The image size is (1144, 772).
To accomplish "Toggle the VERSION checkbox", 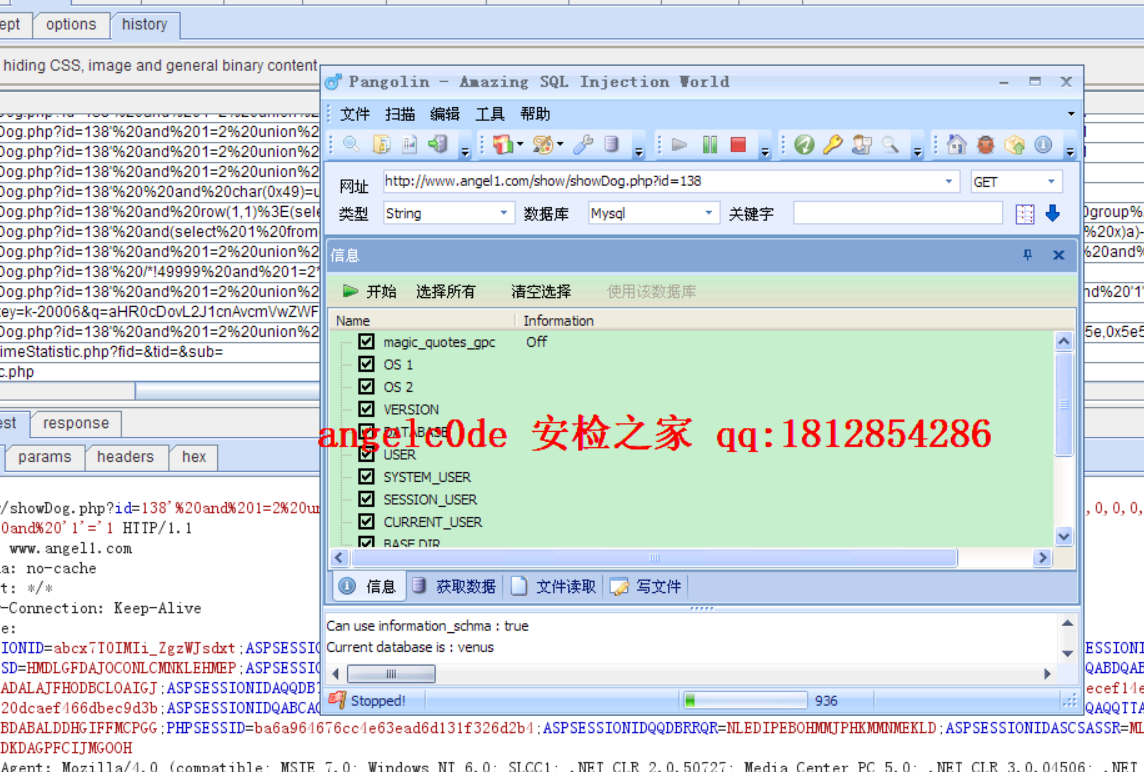I will [x=366, y=409].
